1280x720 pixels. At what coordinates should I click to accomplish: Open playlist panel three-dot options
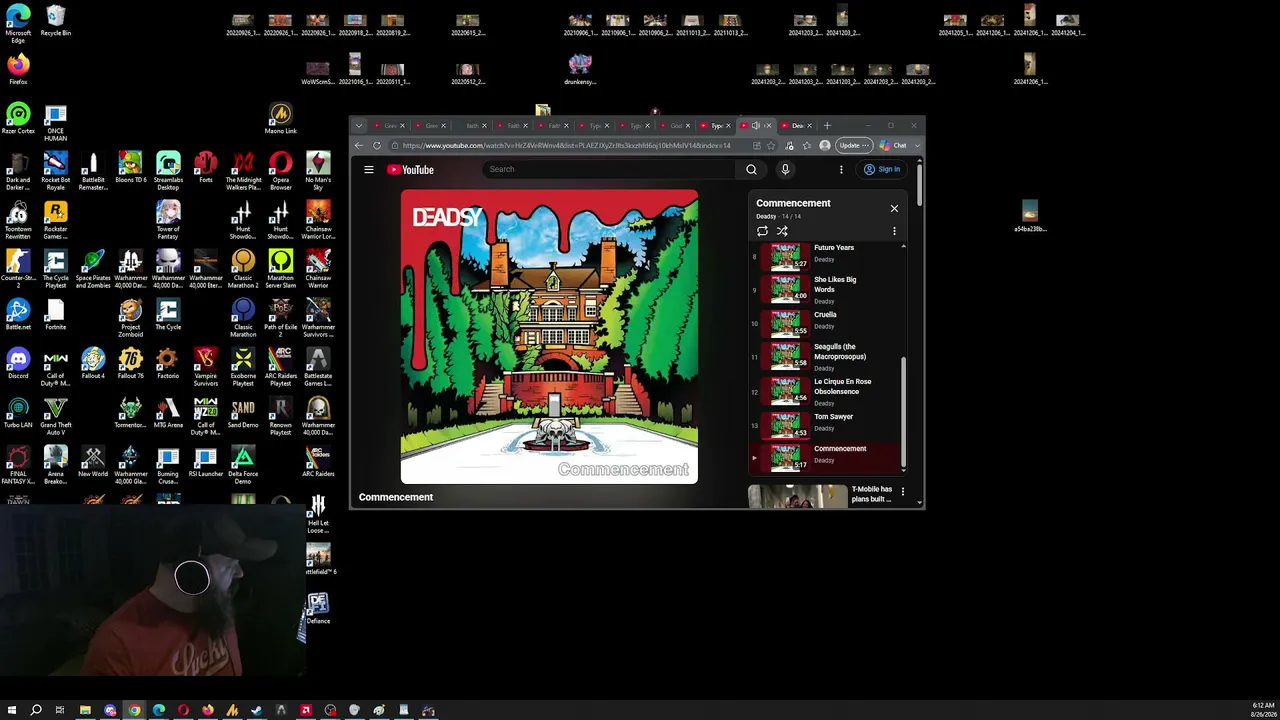pyautogui.click(x=894, y=231)
